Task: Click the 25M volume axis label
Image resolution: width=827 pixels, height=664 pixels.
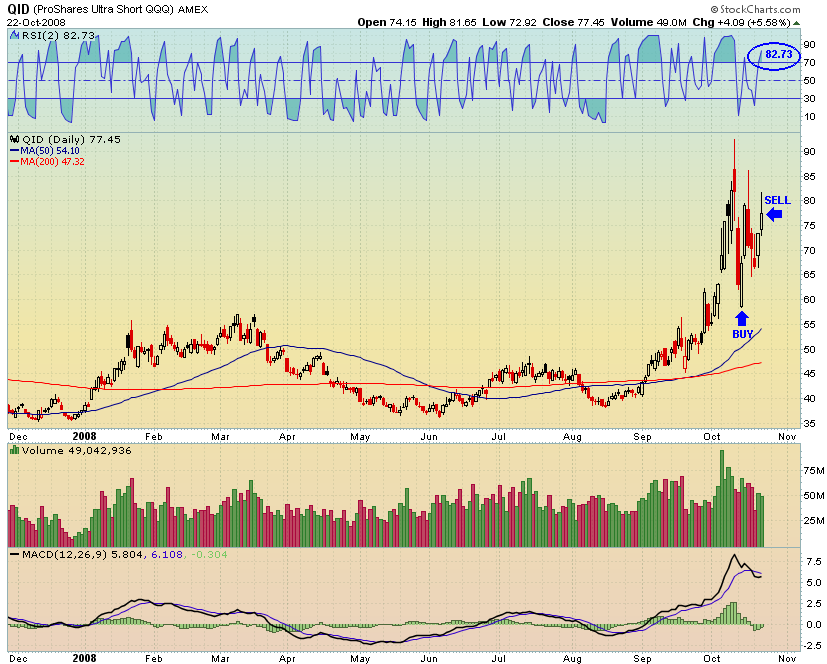Action: [814, 521]
